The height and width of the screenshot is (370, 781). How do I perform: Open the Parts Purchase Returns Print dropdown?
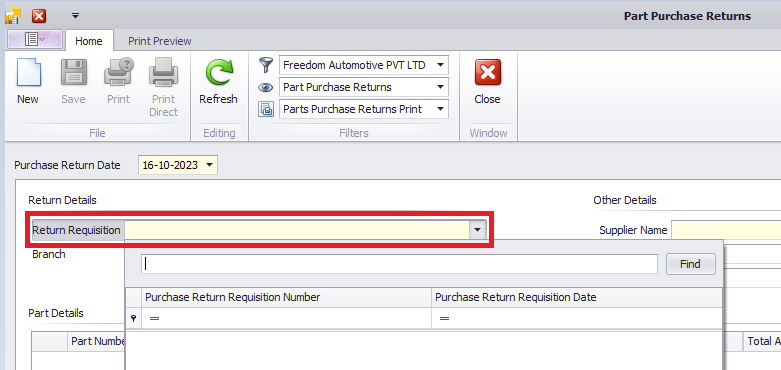click(x=440, y=109)
